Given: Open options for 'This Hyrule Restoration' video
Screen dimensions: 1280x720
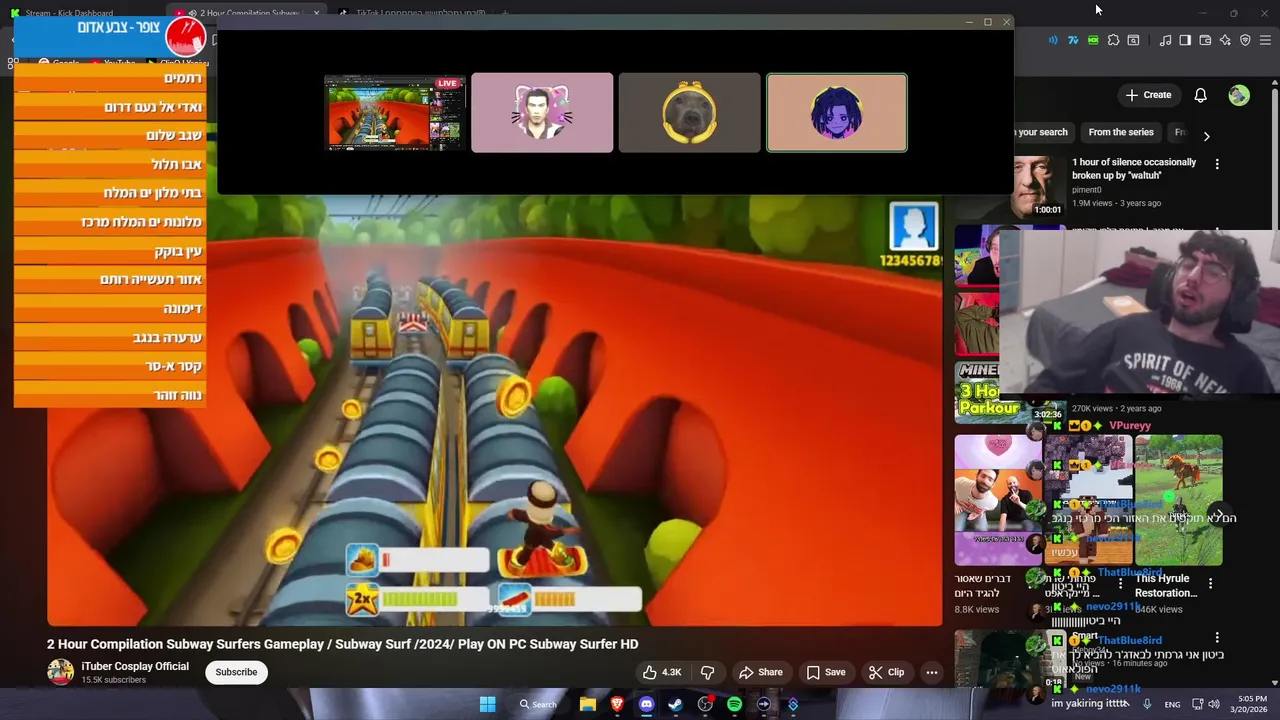Looking at the screenshot, I should 1210,583.
